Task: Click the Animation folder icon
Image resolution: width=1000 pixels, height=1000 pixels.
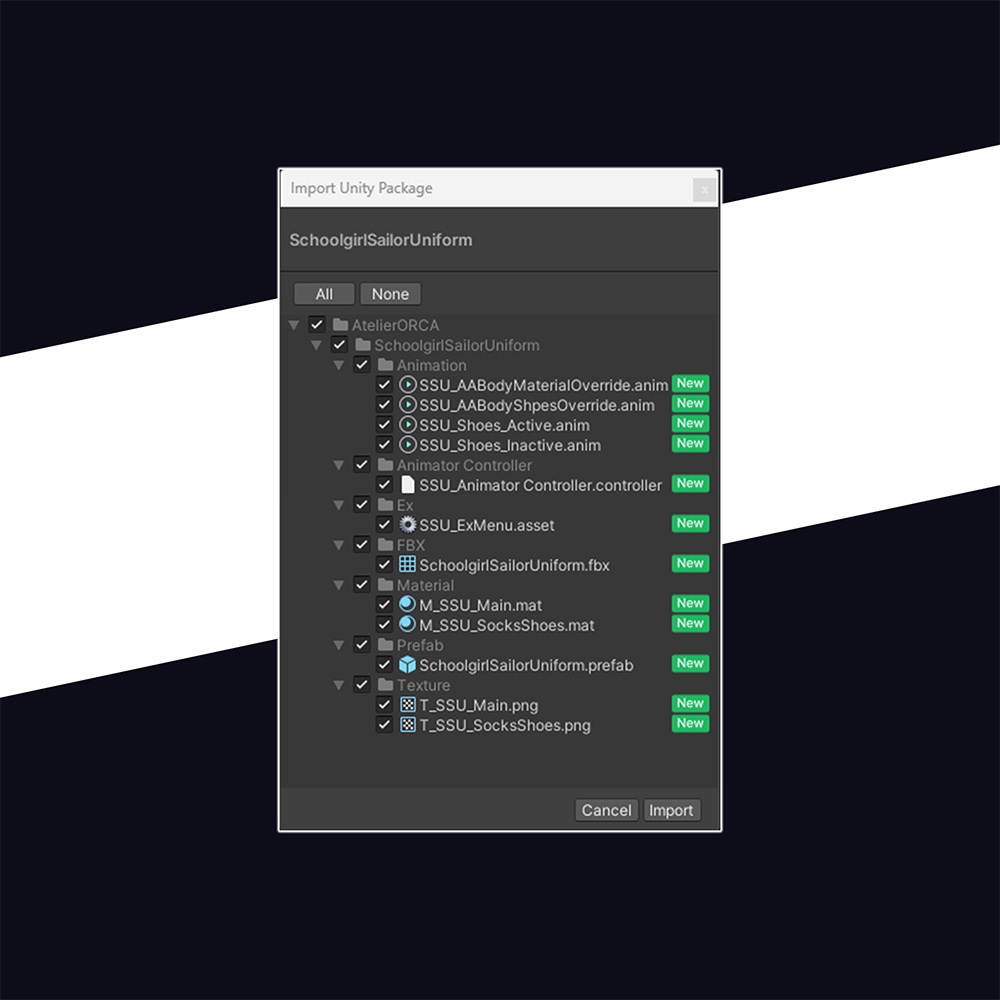Action: (x=385, y=365)
